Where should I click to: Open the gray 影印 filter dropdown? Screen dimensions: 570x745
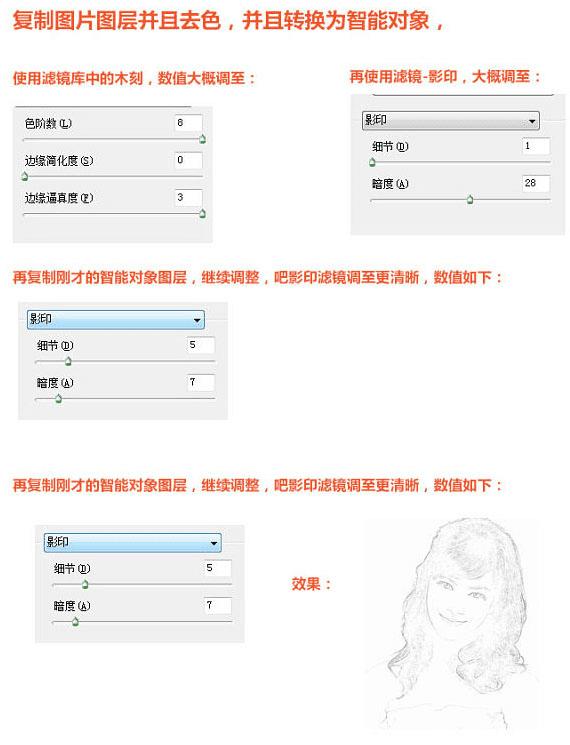pos(450,121)
